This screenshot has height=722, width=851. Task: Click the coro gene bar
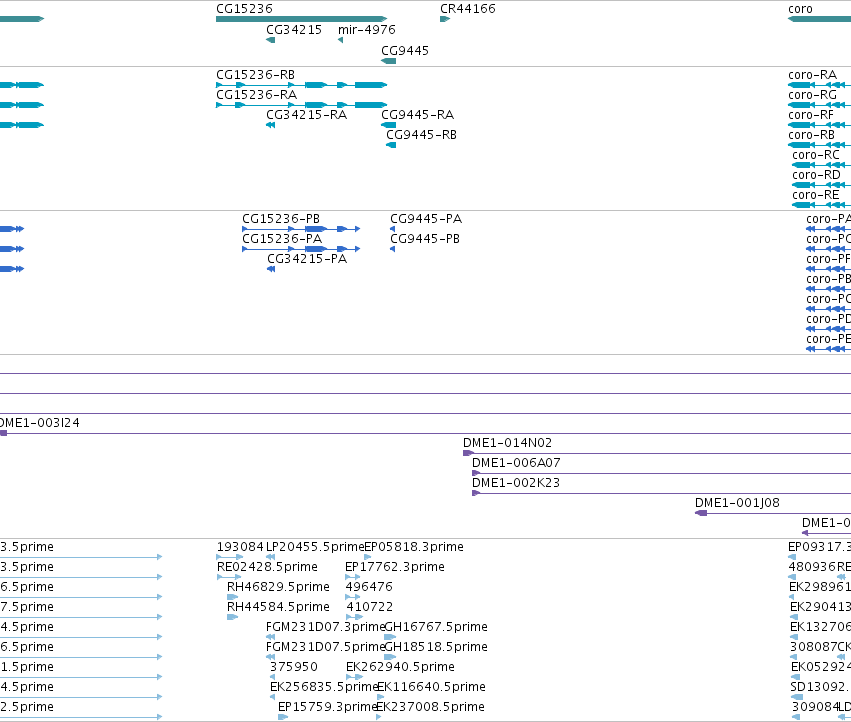tap(820, 19)
